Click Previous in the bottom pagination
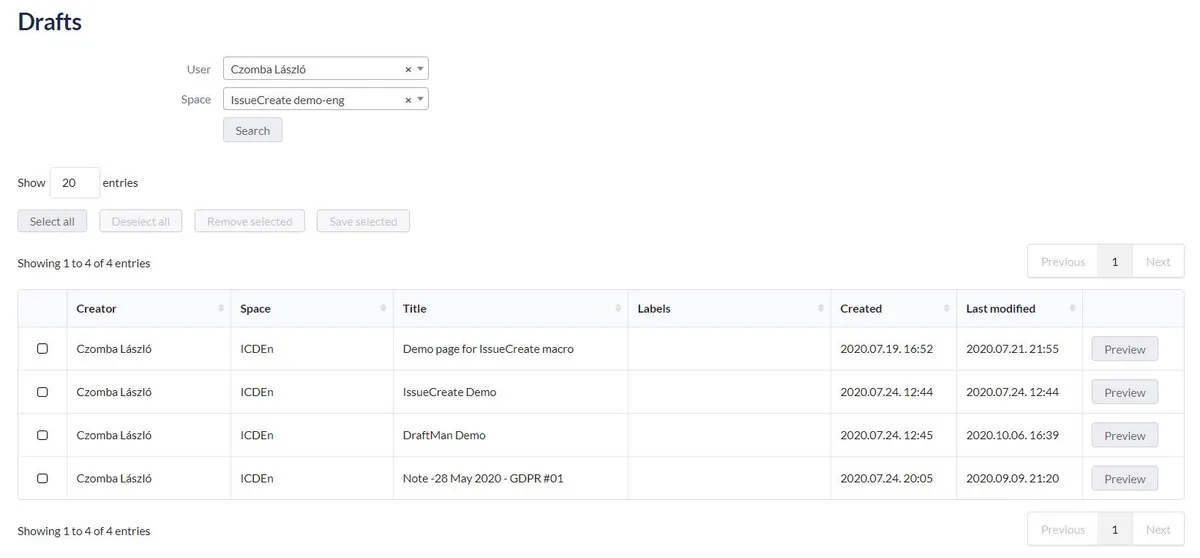This screenshot has height=558, width=1200. 1063,529
